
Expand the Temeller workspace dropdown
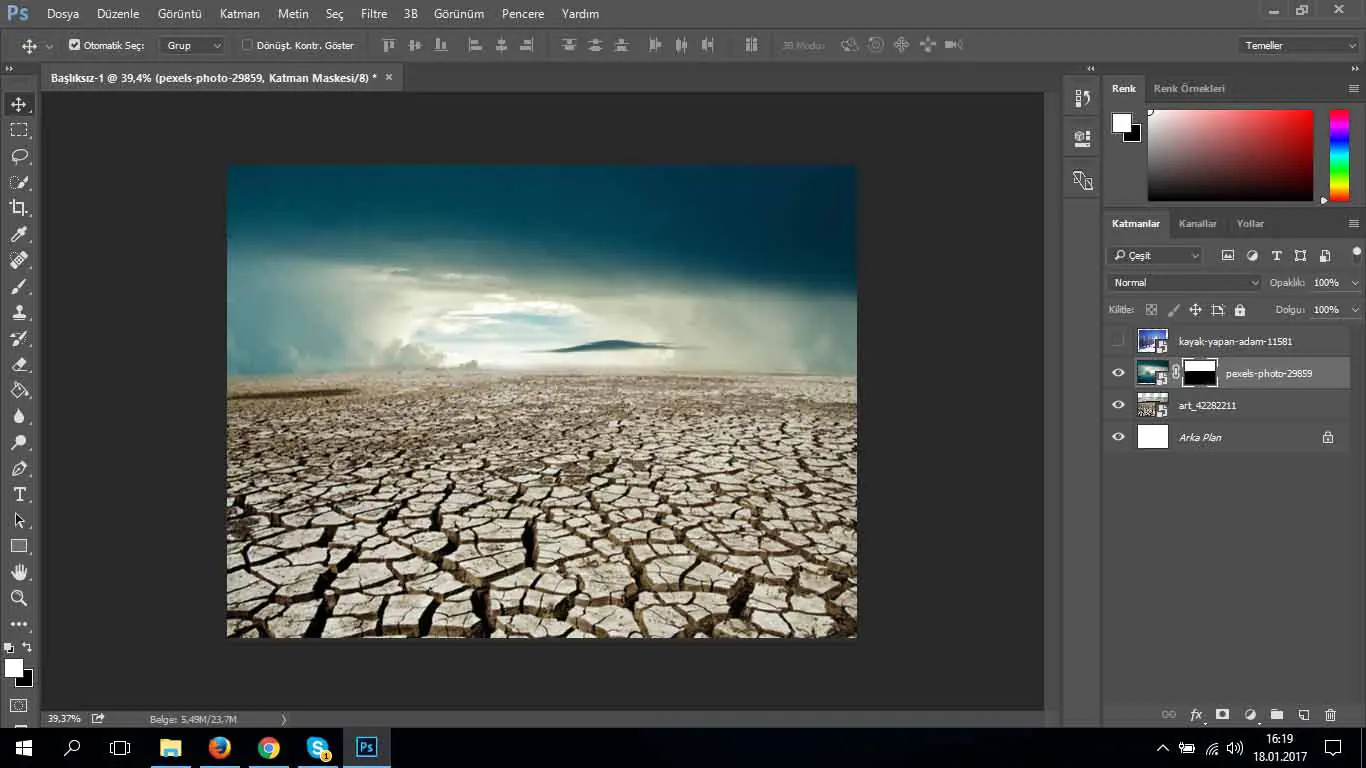click(x=1297, y=45)
